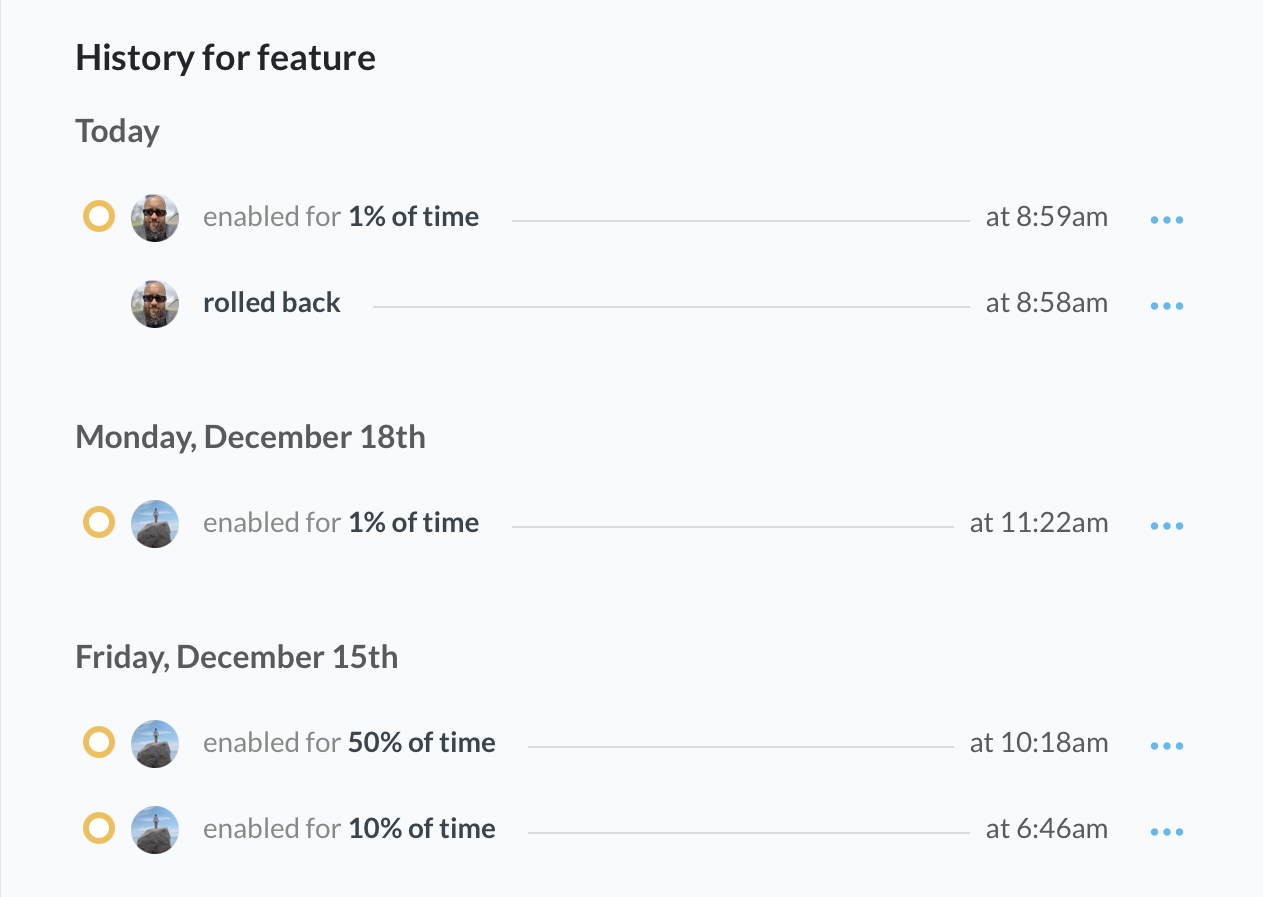Screen dimensions: 1263x897
Task: Open the overflow menu for the 6:46am event
Action: point(1166,831)
